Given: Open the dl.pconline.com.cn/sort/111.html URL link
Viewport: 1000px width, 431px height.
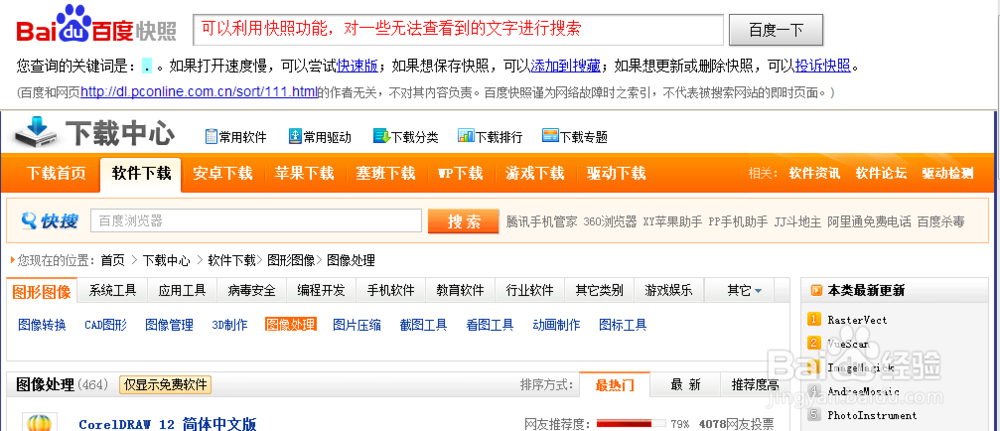Looking at the screenshot, I should point(199,92).
